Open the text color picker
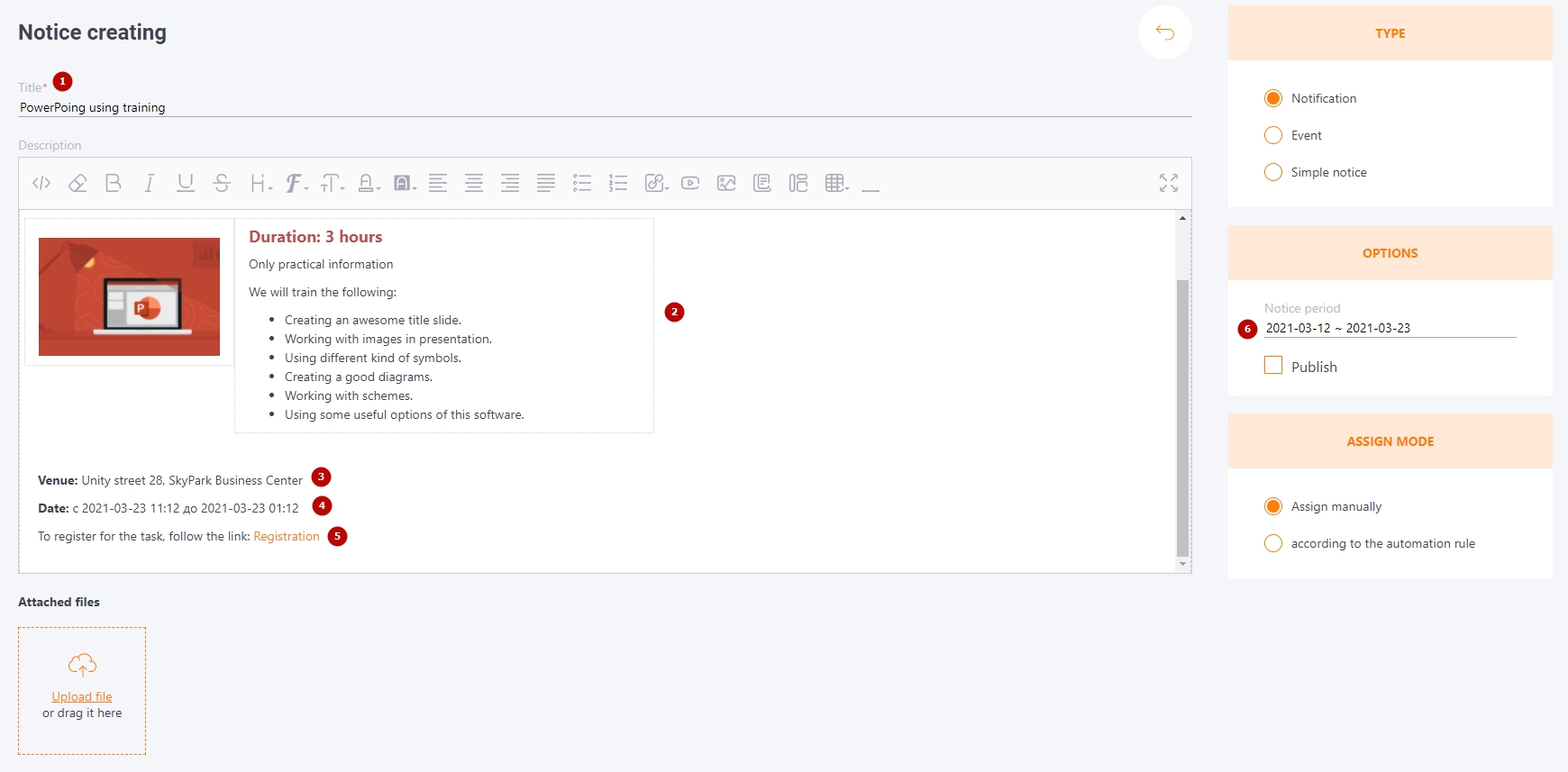 point(369,184)
